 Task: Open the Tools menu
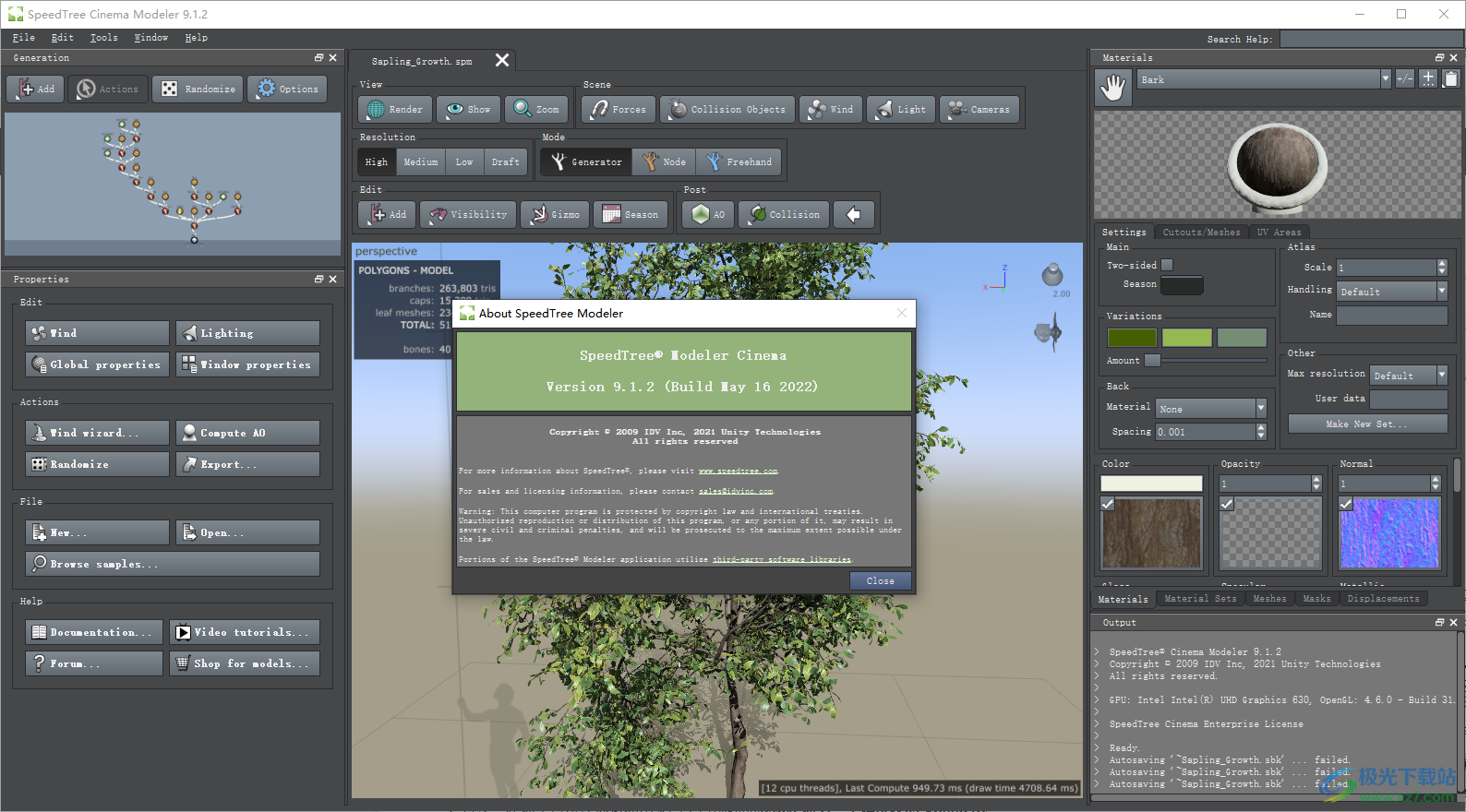103,38
